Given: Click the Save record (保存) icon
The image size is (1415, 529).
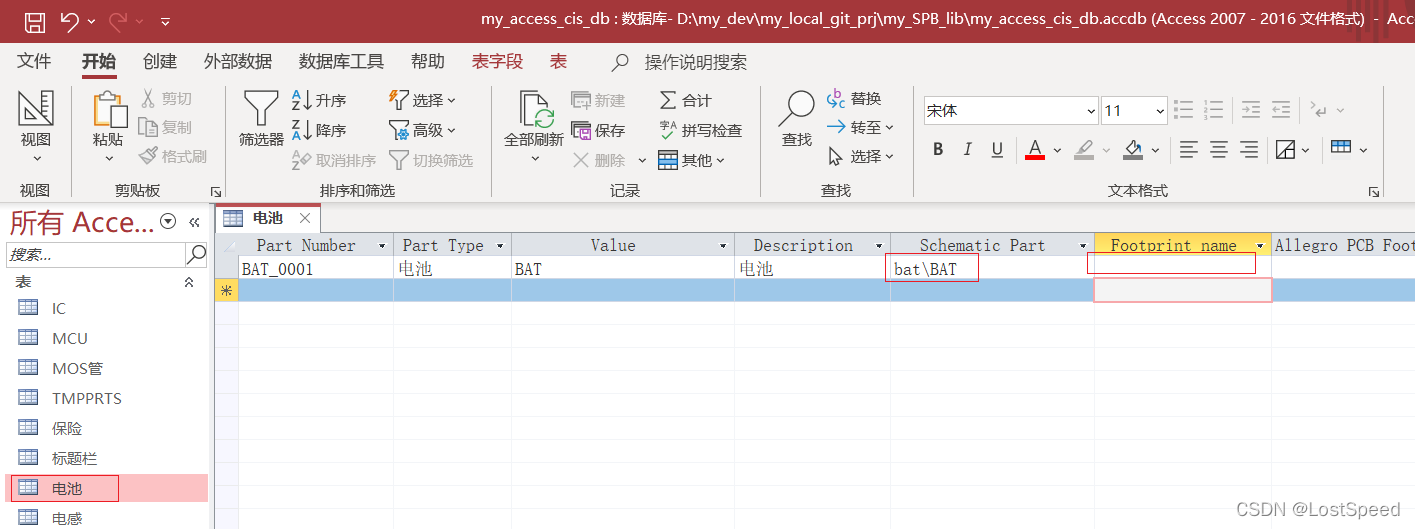Looking at the screenshot, I should [582, 130].
